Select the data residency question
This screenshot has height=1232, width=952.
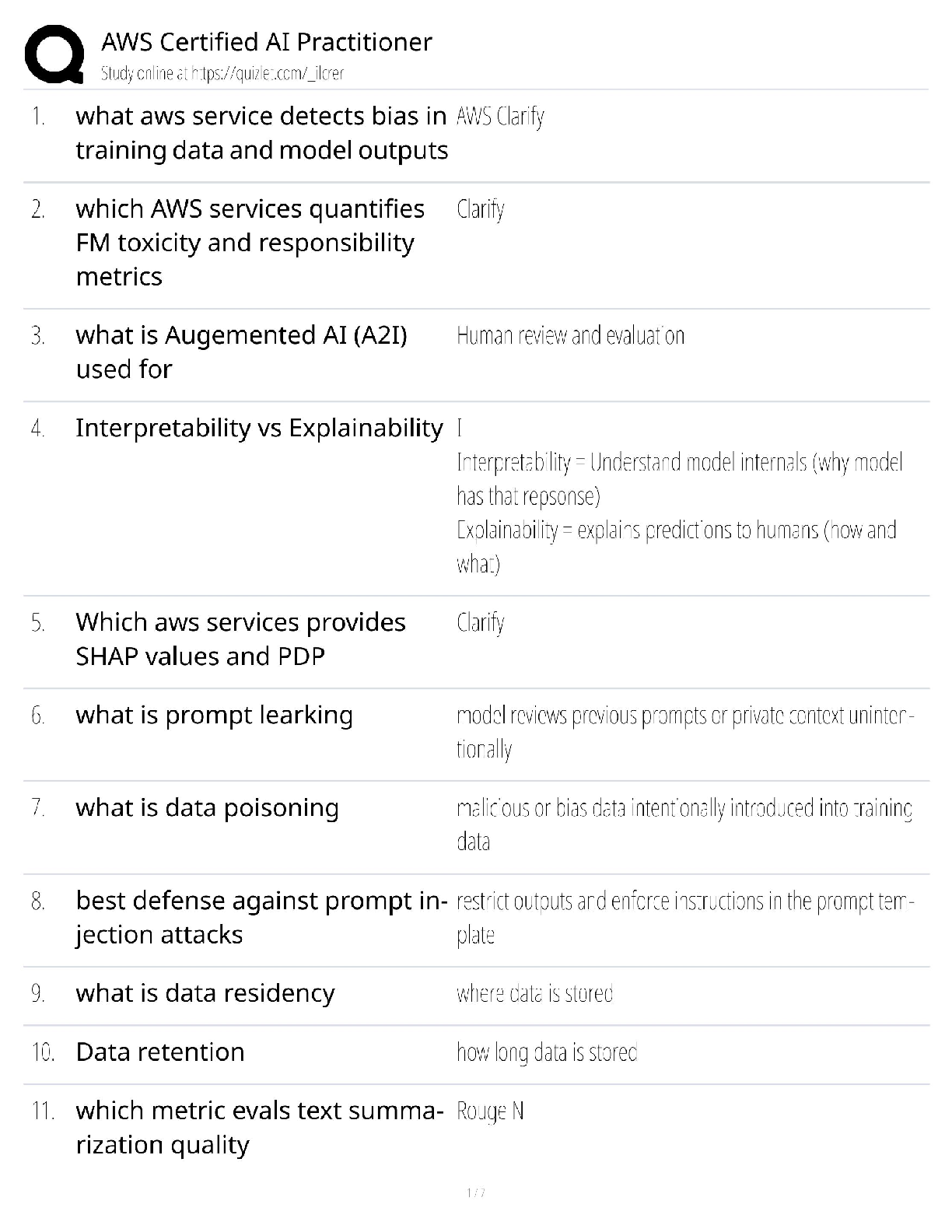pos(205,993)
